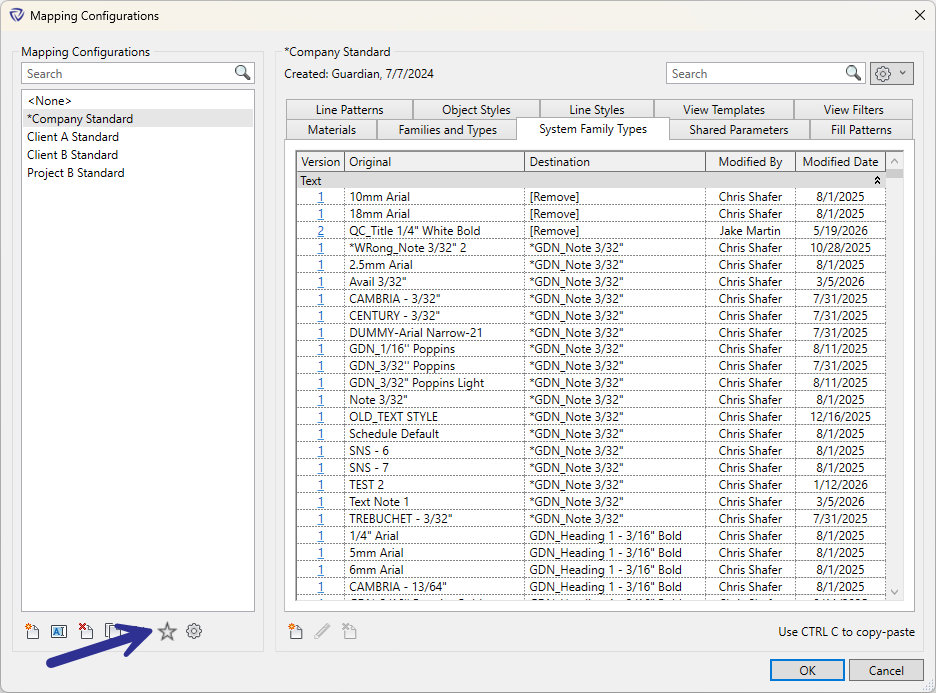Go to the View Templates tab
Image resolution: width=936 pixels, height=693 pixels.
point(724,110)
